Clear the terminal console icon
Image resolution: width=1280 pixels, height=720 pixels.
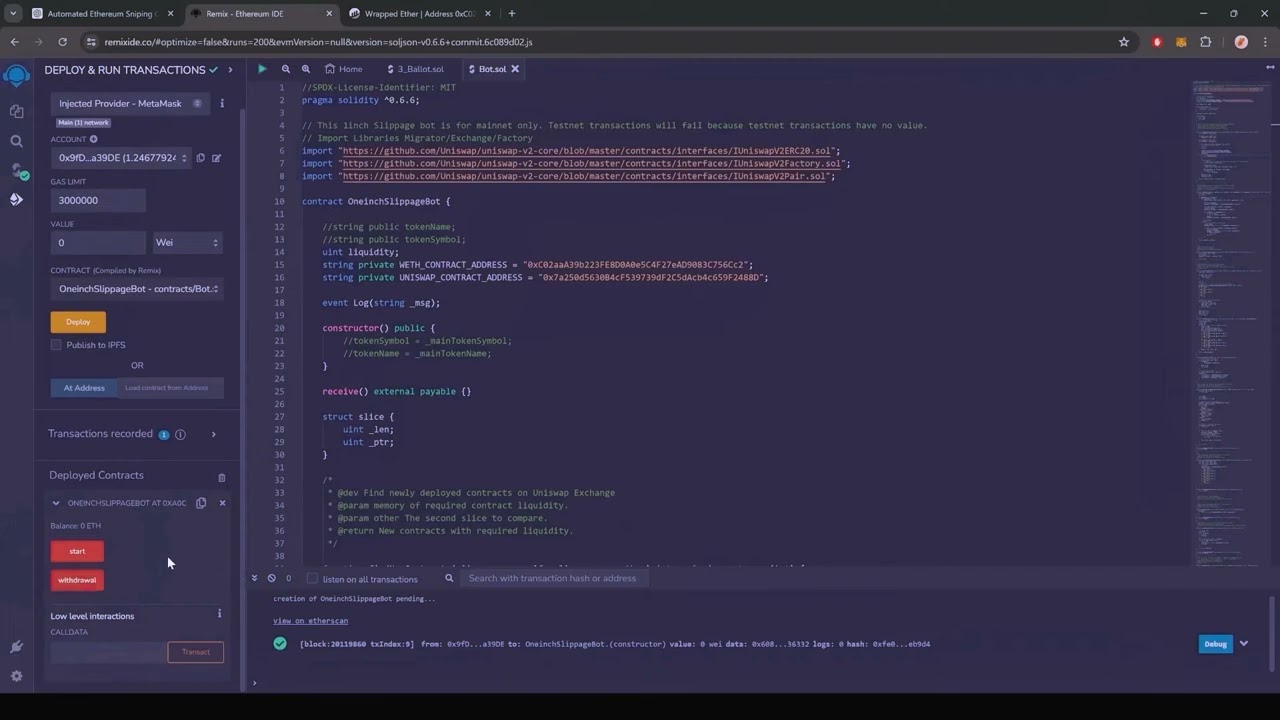tap(271, 578)
